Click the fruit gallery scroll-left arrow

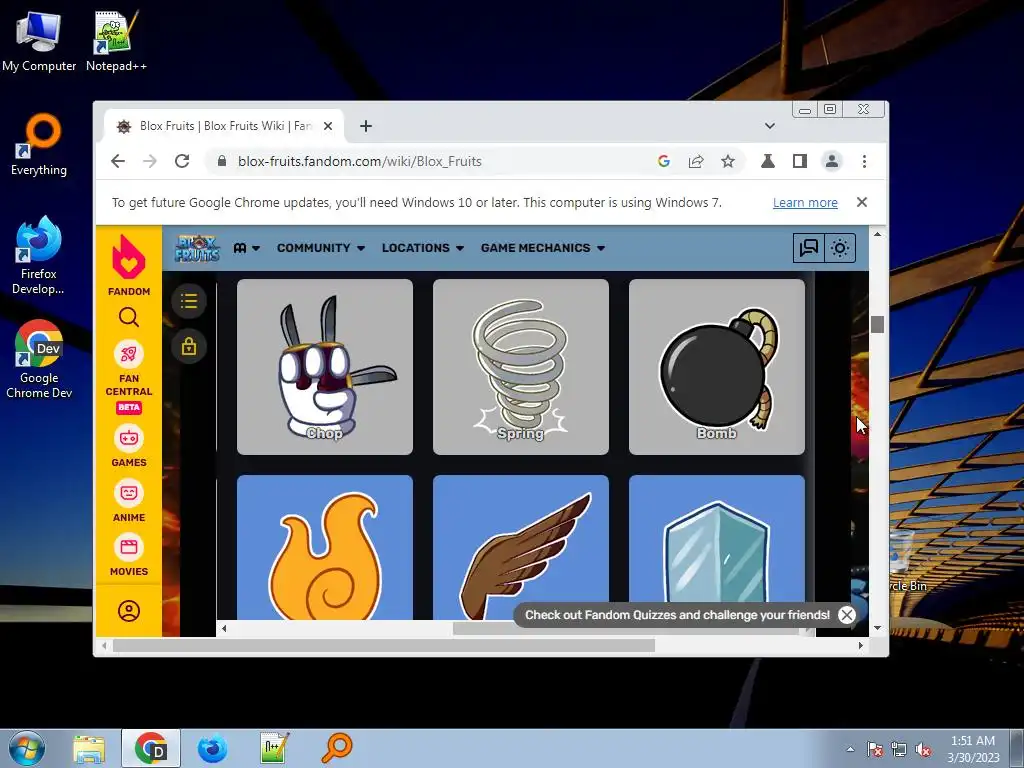[x=224, y=629]
